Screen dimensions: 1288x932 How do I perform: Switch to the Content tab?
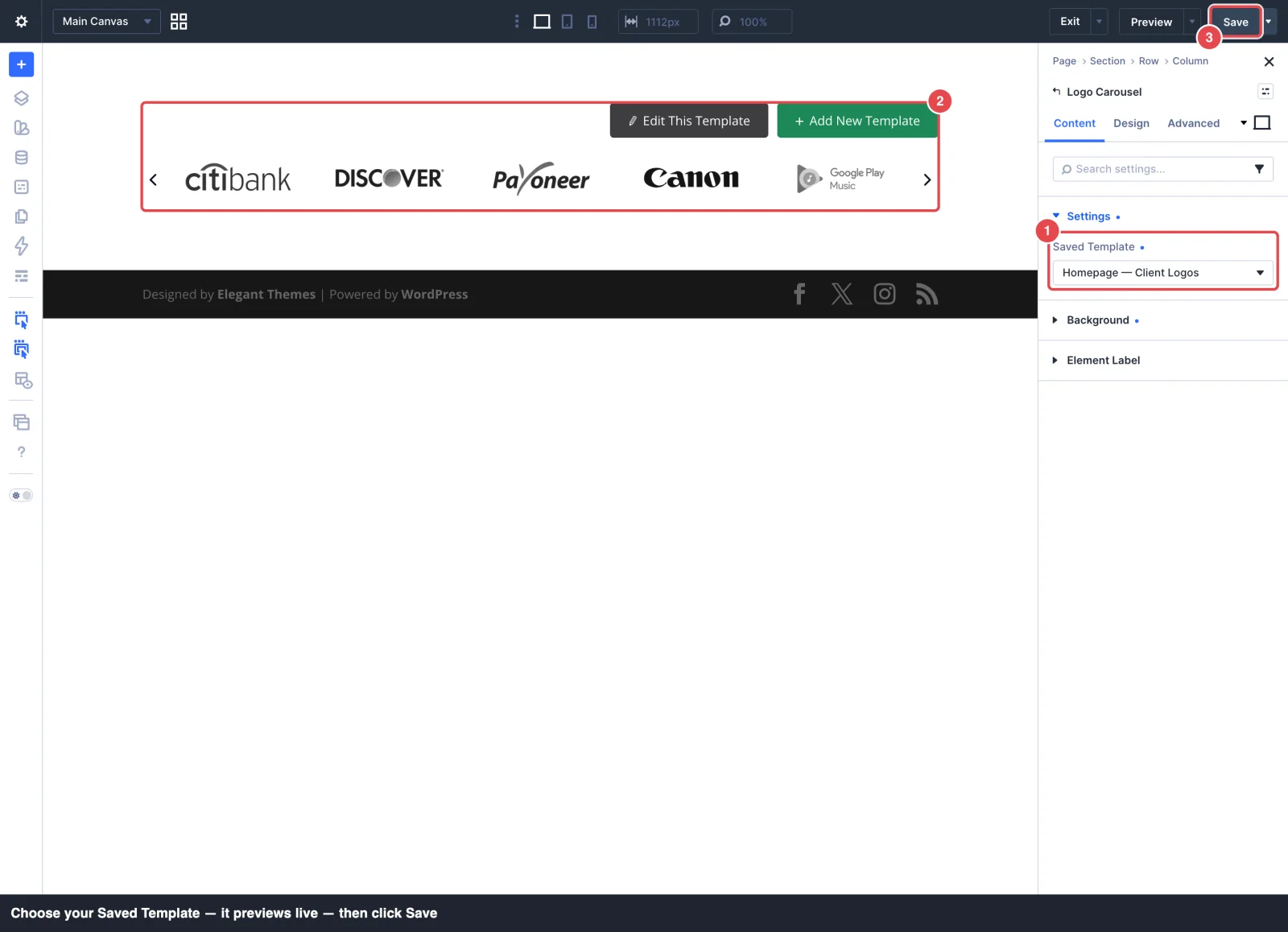[x=1075, y=123]
